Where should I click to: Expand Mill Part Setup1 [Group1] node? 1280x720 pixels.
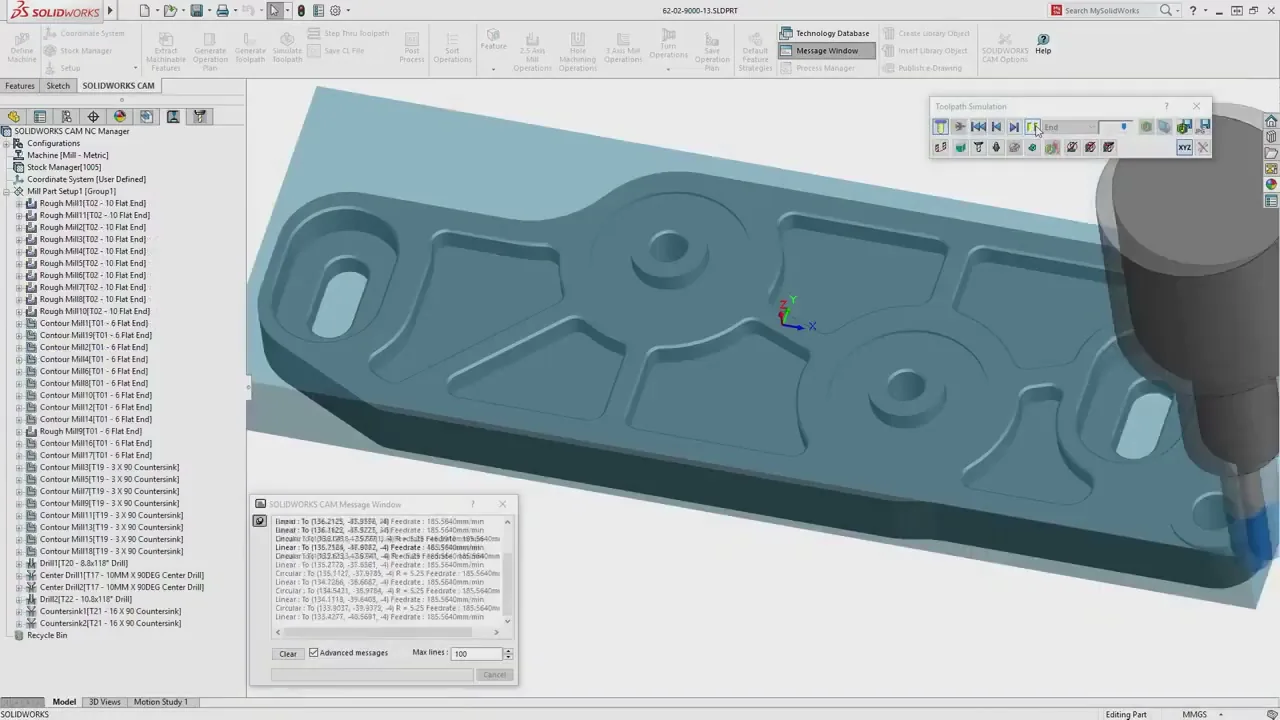click(x=6, y=191)
